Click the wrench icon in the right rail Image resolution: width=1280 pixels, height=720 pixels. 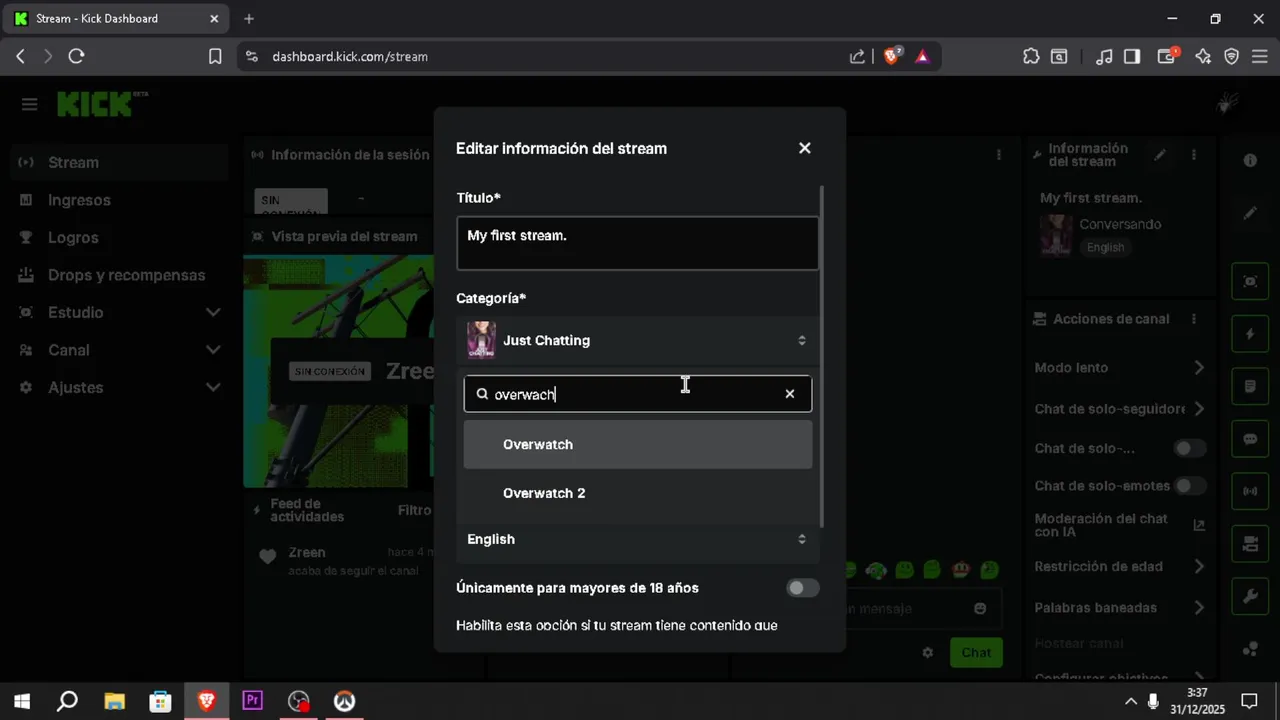(x=1250, y=597)
